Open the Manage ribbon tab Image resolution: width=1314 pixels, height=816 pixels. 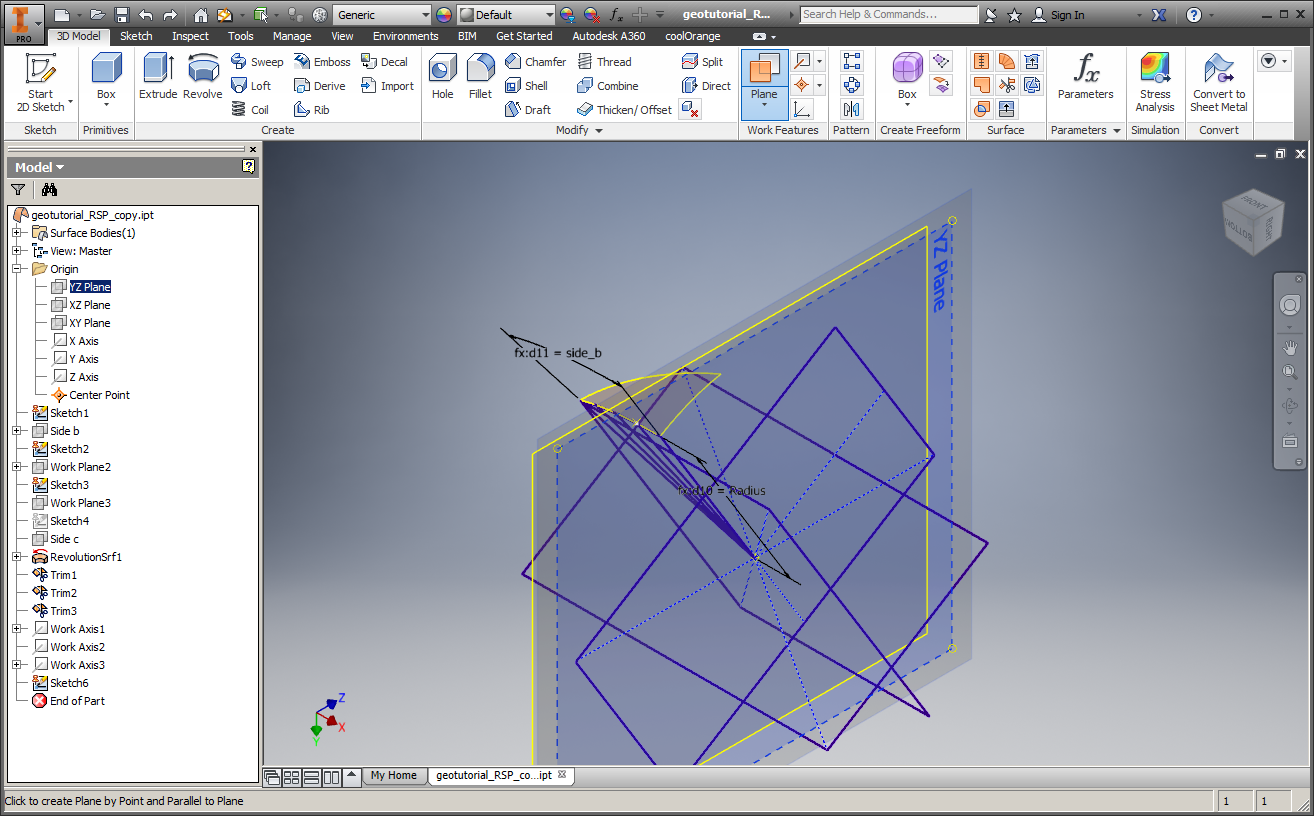292,36
